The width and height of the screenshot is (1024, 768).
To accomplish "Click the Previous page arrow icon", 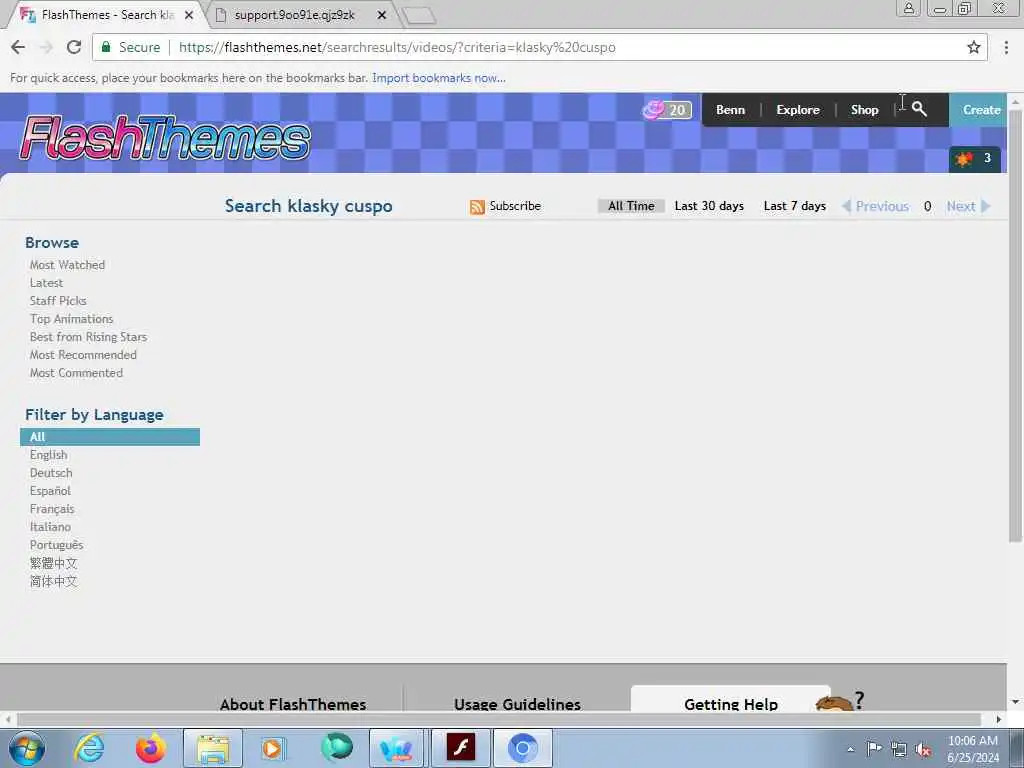I will click(846, 206).
